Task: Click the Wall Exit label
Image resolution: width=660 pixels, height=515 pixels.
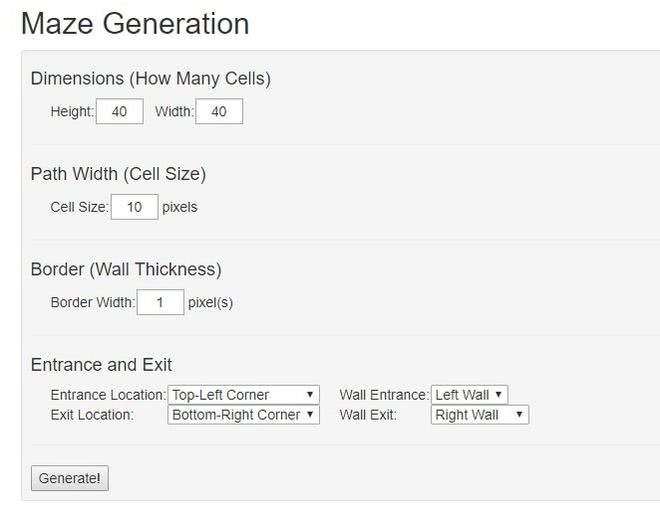Action: click(368, 415)
